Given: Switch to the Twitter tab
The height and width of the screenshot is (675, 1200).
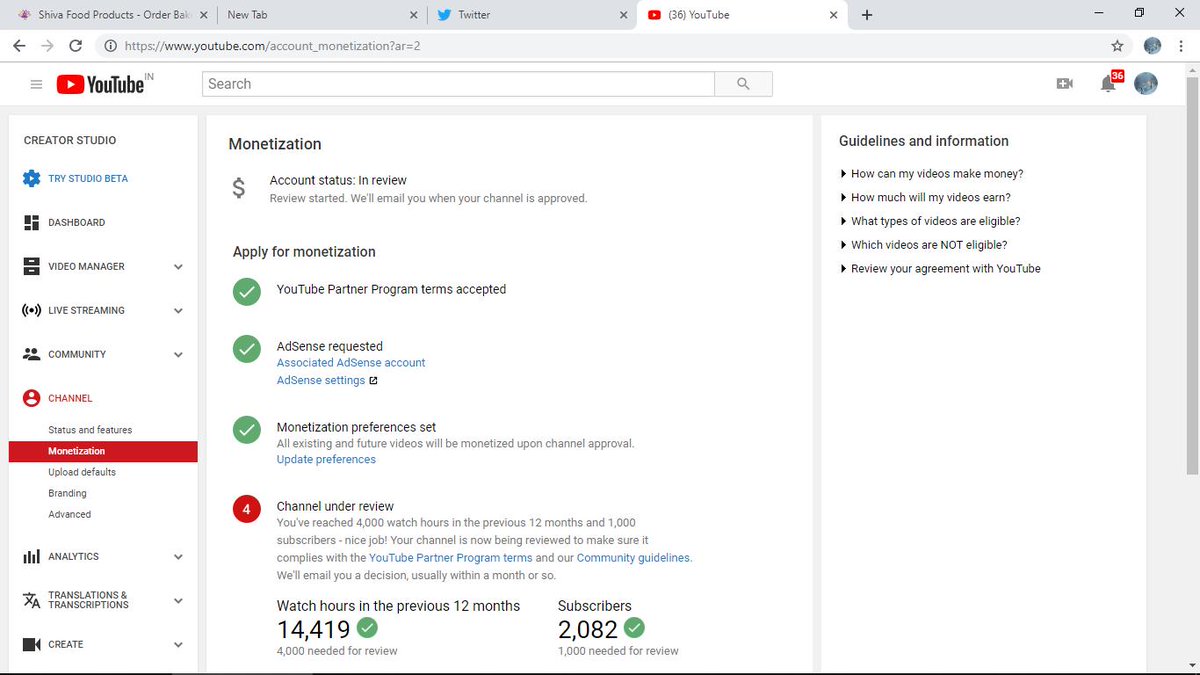Looking at the screenshot, I should click(x=530, y=15).
